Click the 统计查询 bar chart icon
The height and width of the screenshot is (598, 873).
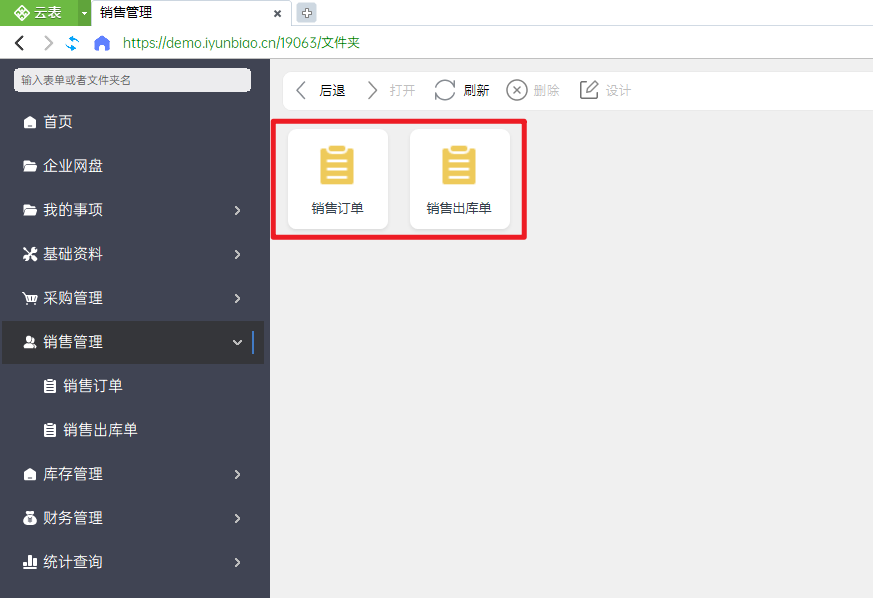tap(30, 562)
